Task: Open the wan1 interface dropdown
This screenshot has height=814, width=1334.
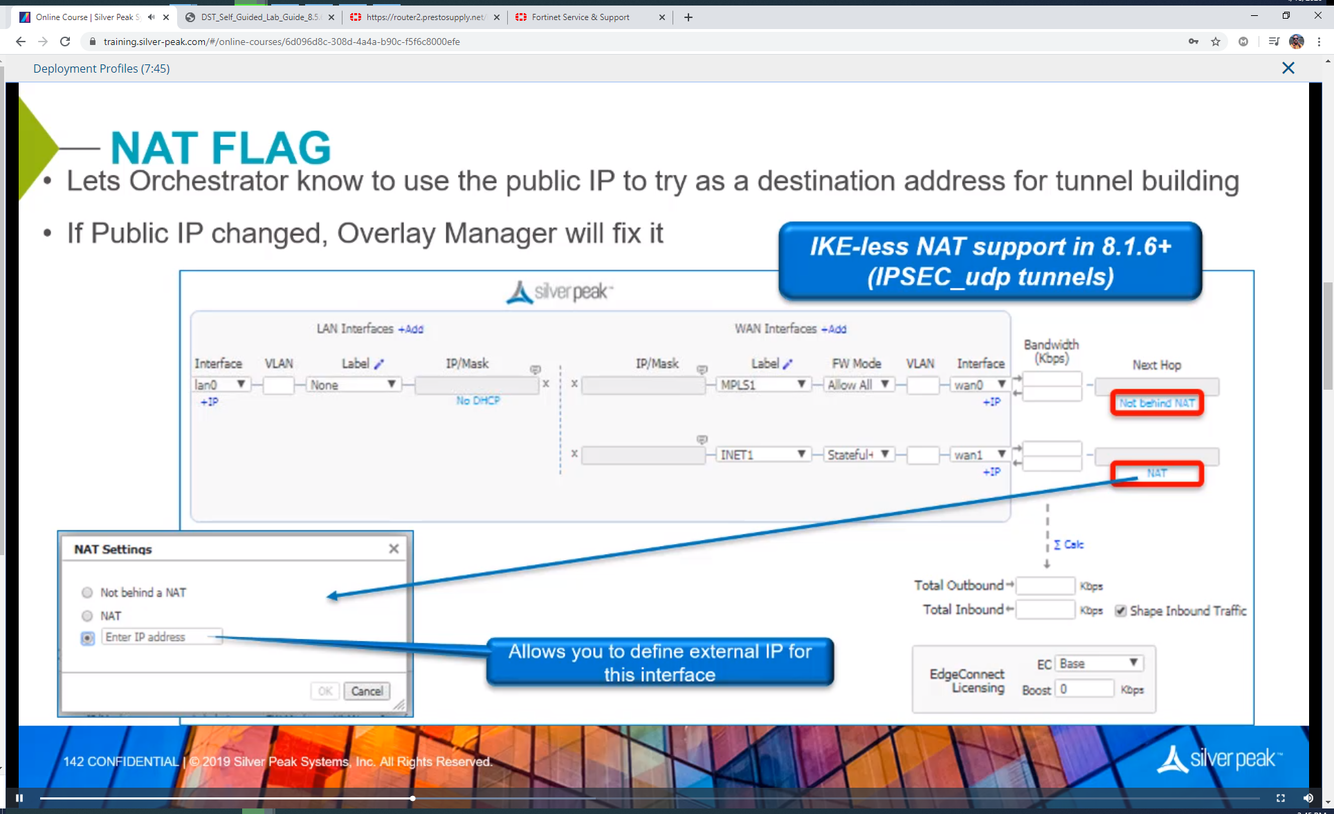Action: point(980,455)
